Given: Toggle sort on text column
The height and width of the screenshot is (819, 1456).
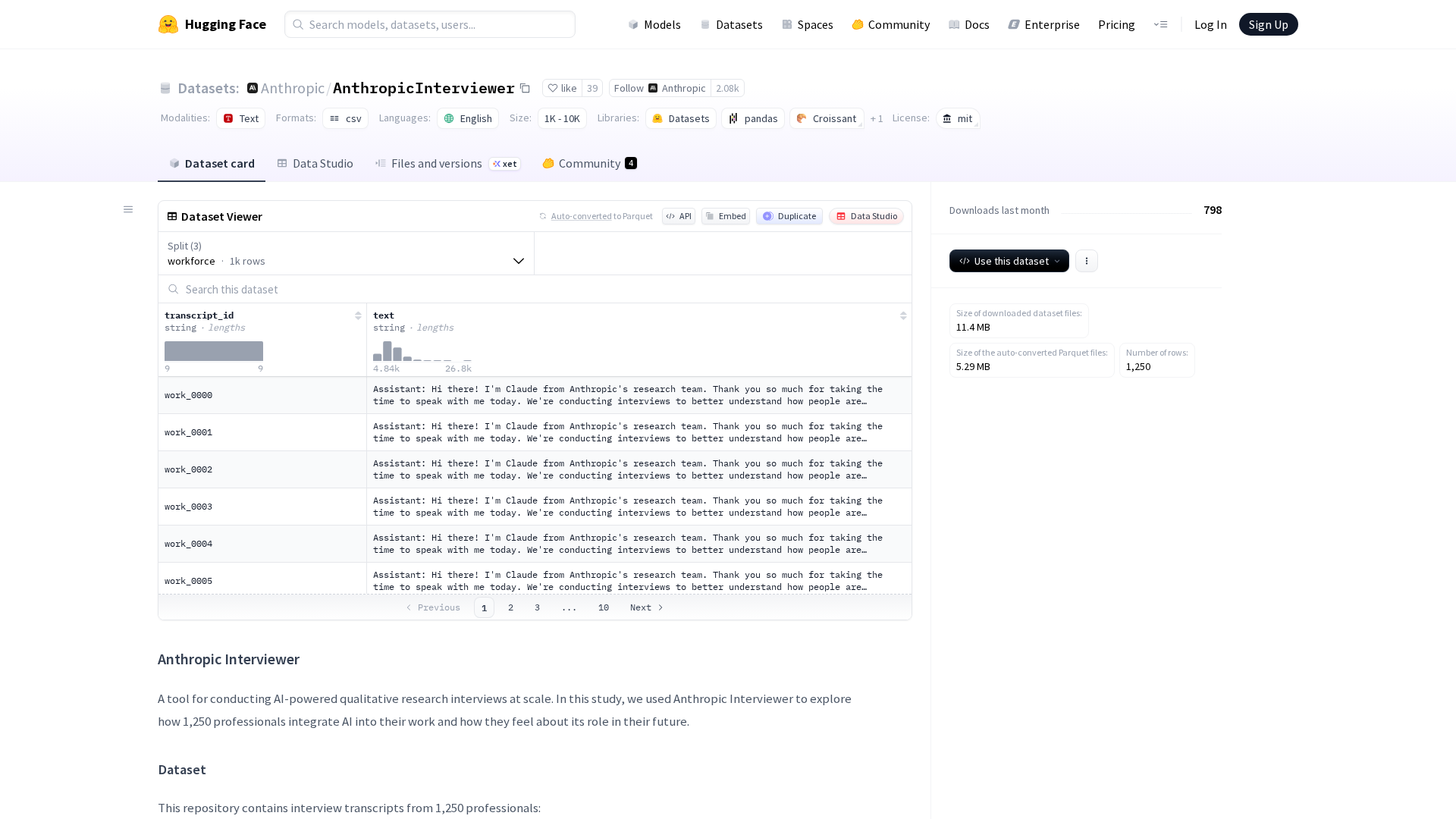Looking at the screenshot, I should pyautogui.click(x=902, y=316).
